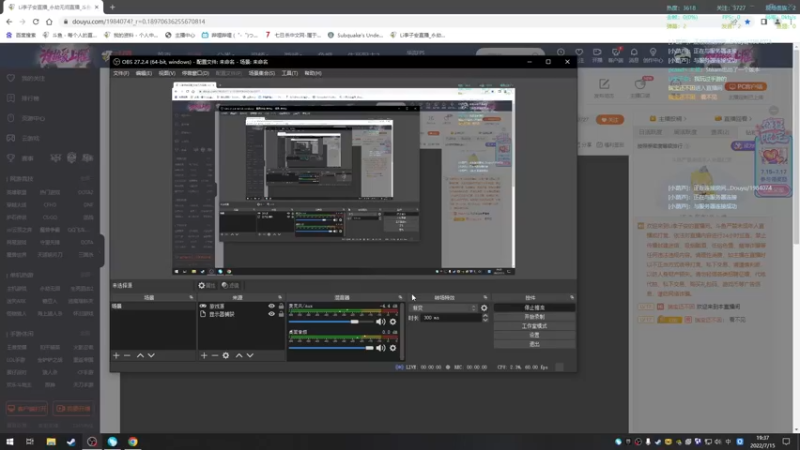Open settings gear for first audio mixer channel
The width and height of the screenshot is (800, 450).
pos(393,322)
